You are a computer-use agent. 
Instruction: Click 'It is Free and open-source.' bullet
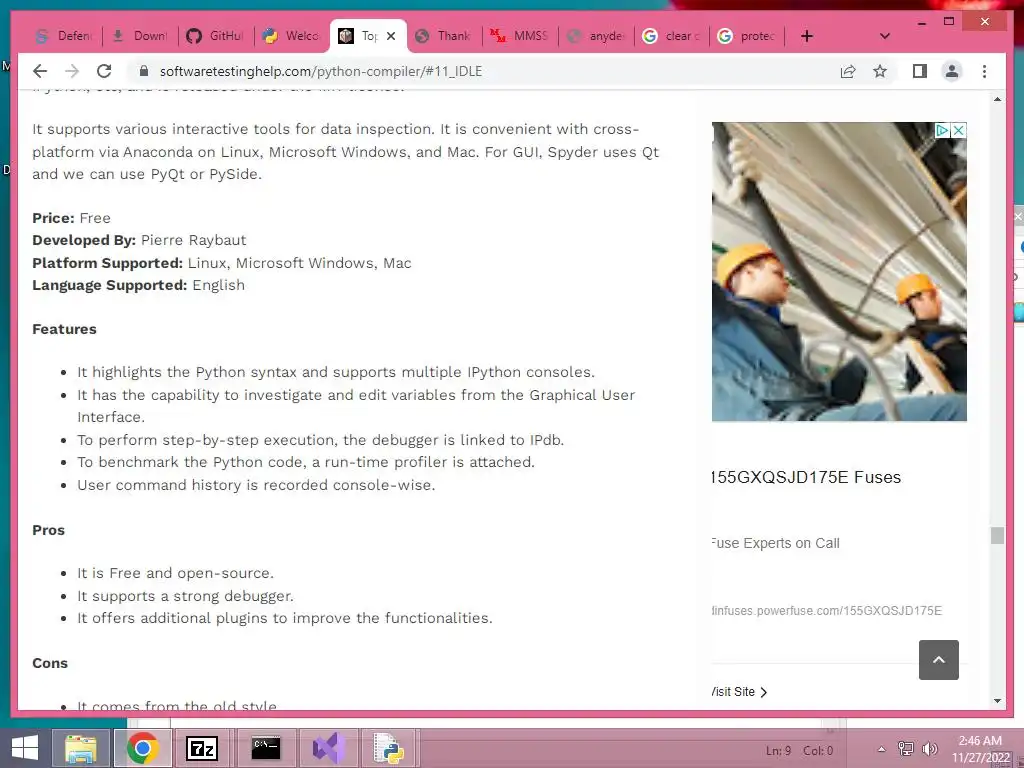pos(176,573)
